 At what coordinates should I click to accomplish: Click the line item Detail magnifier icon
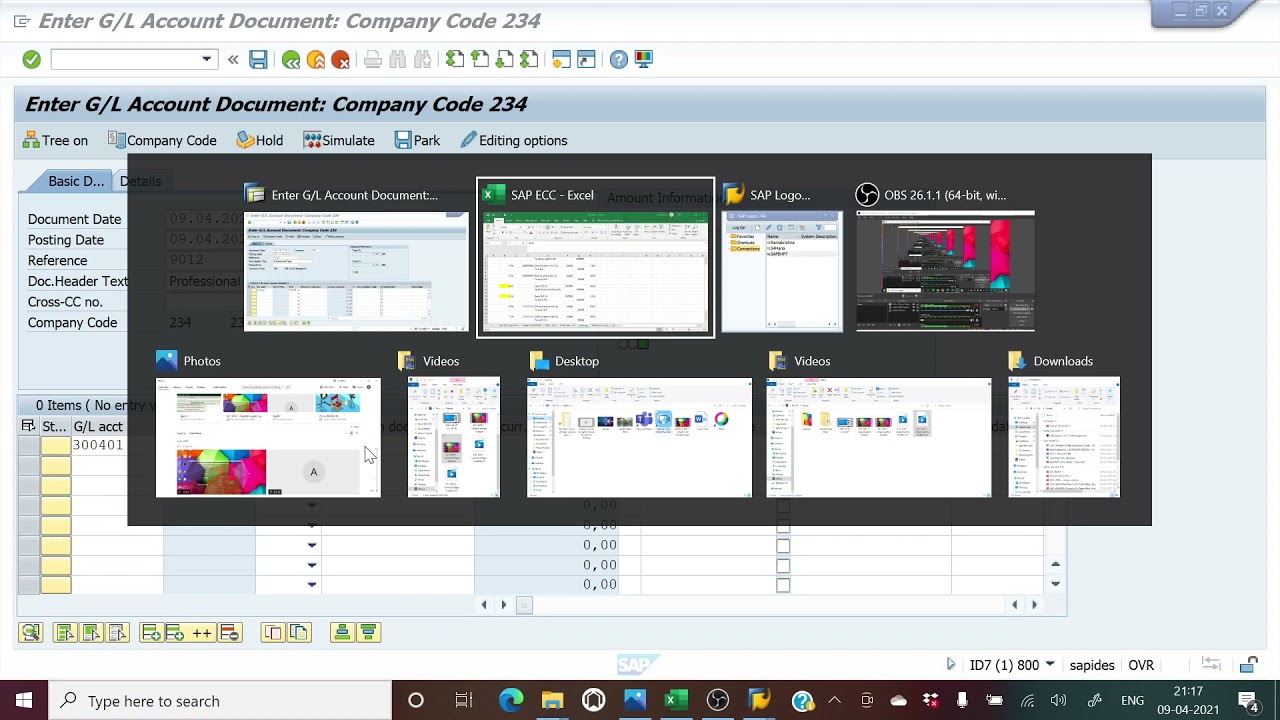31,633
